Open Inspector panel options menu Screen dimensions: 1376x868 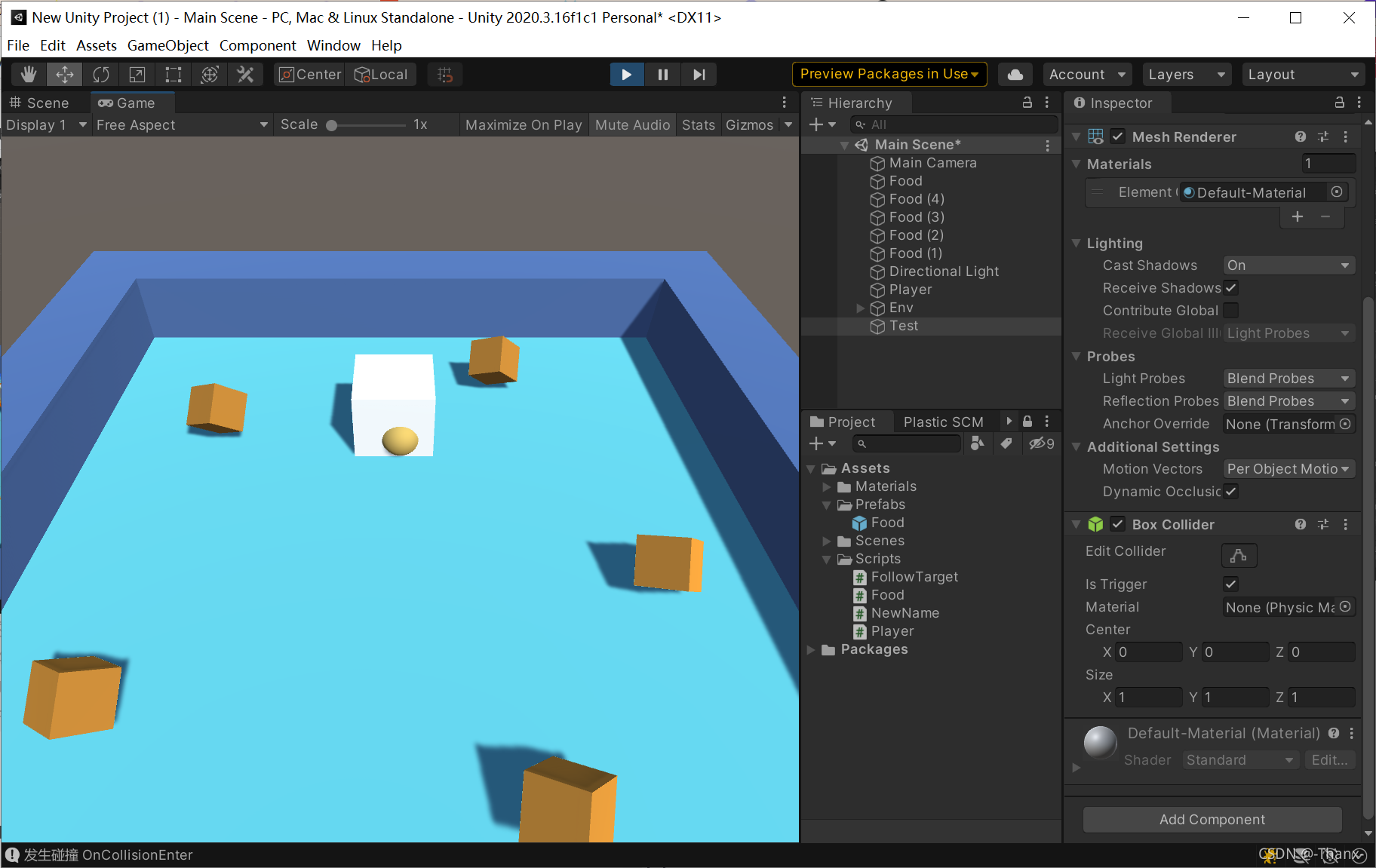[x=1359, y=103]
